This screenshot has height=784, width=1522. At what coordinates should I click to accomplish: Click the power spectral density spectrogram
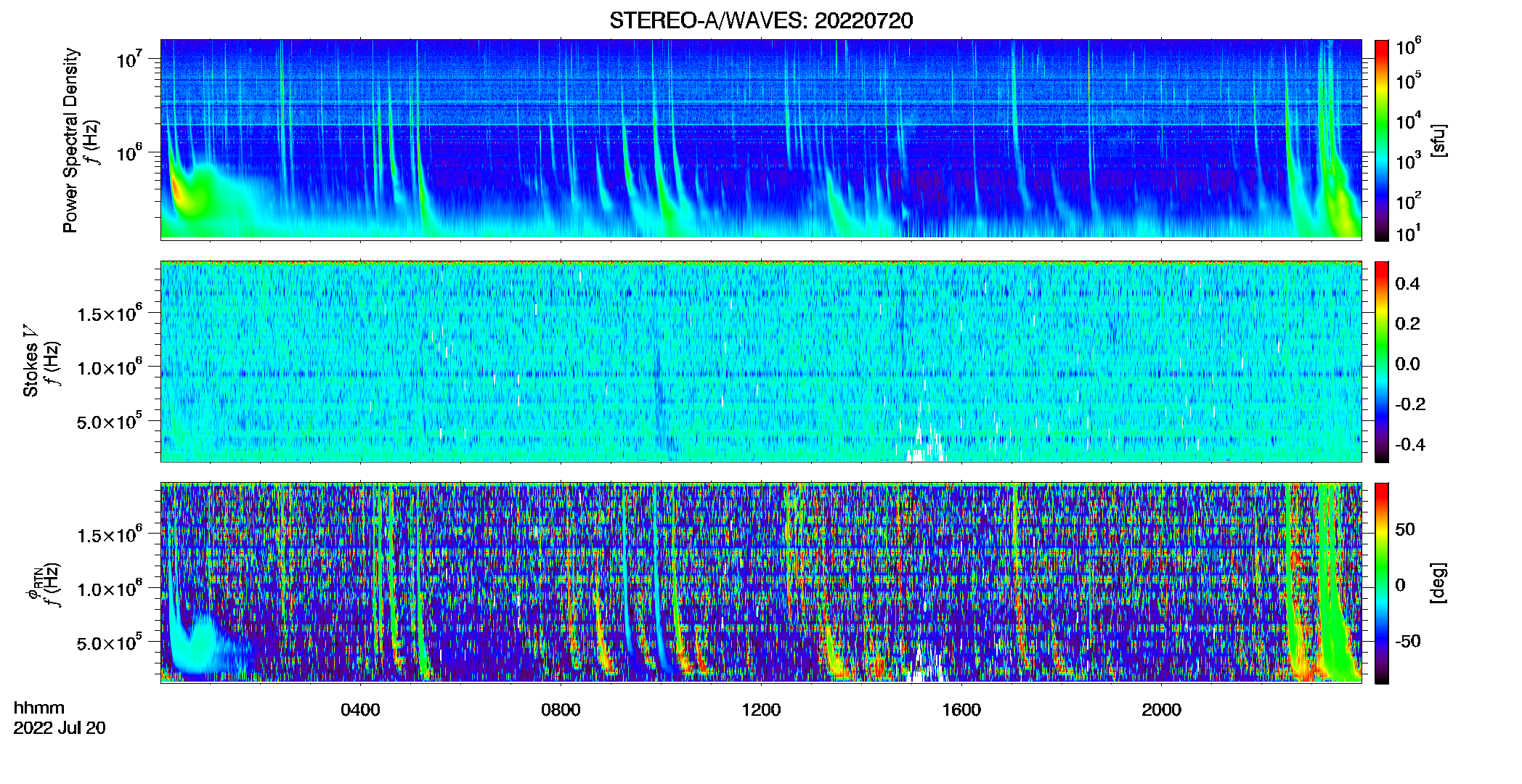[761, 139]
